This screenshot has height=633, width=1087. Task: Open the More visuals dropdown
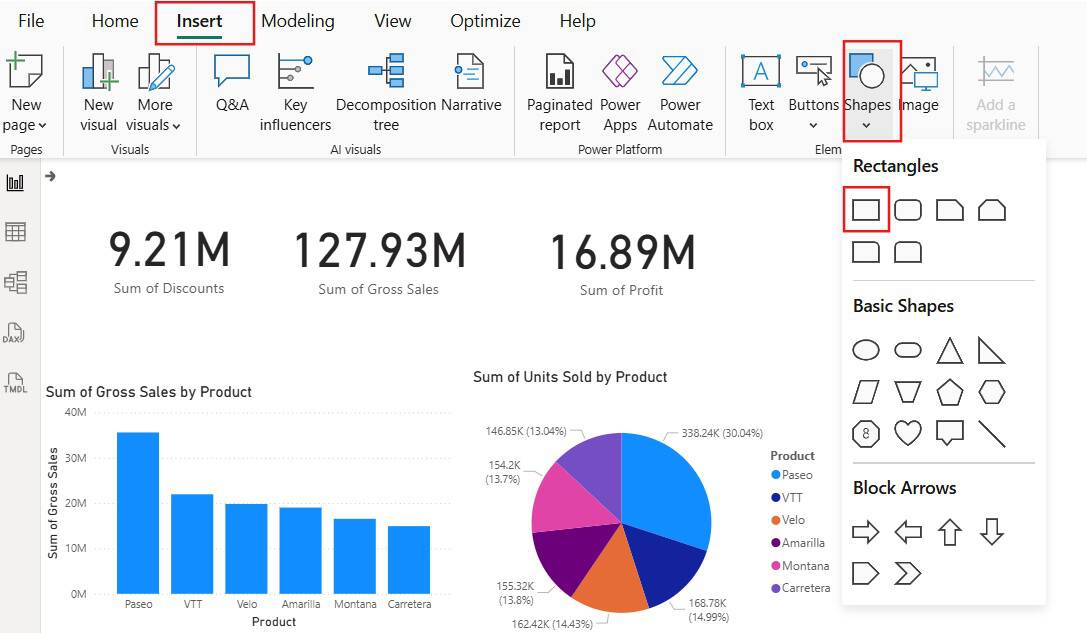coord(155,125)
